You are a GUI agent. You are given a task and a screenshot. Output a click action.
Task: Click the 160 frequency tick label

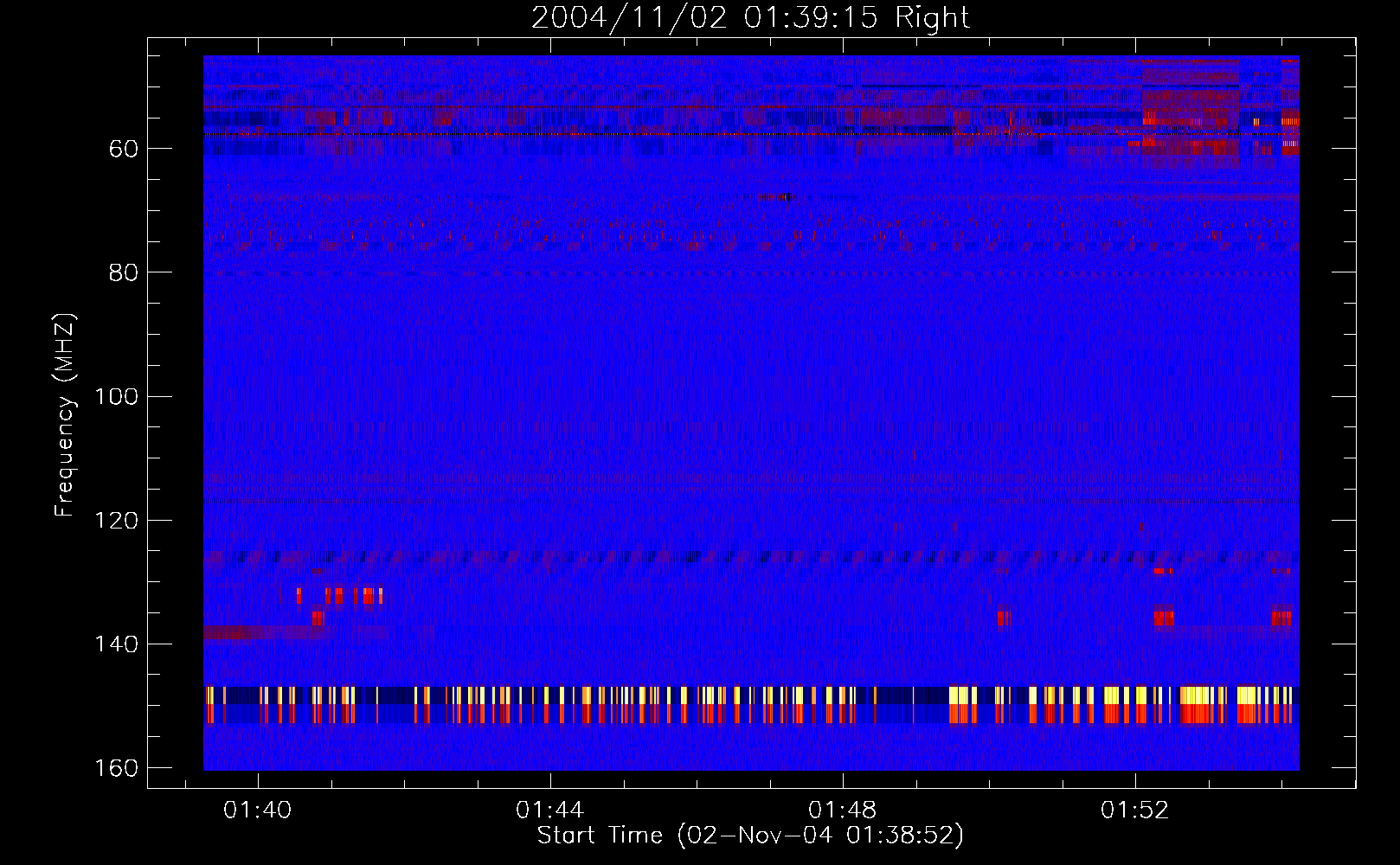coord(117,768)
